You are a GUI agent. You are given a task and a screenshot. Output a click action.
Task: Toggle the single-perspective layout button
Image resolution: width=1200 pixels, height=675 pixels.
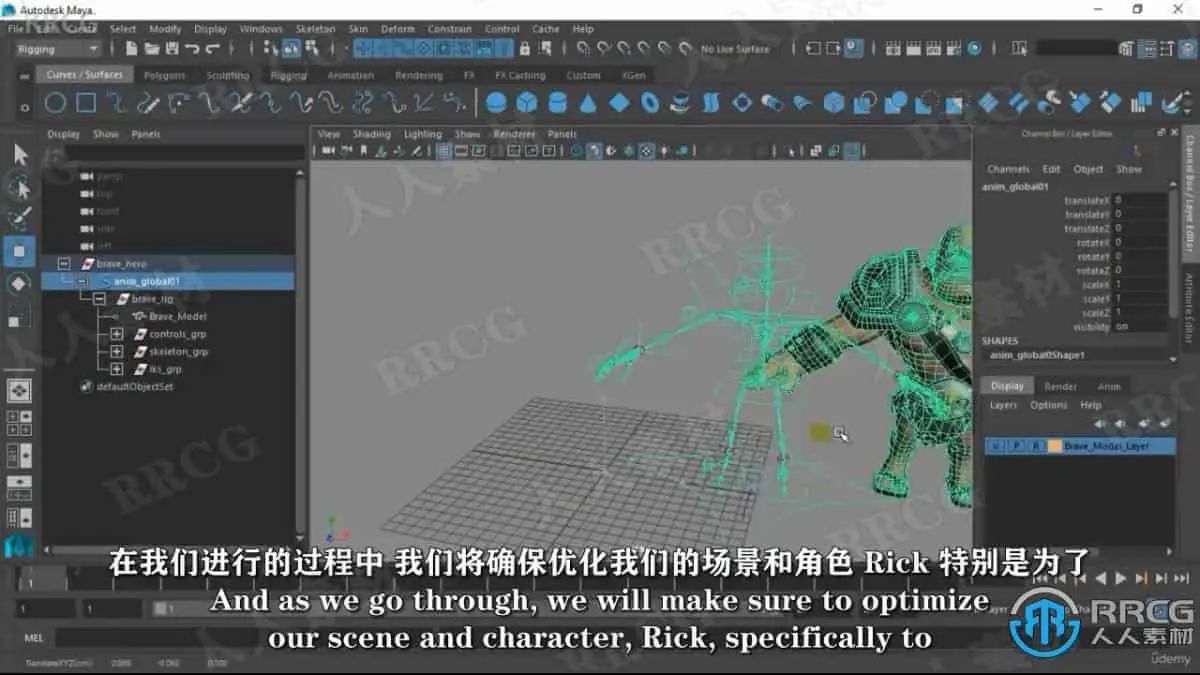click(19, 390)
